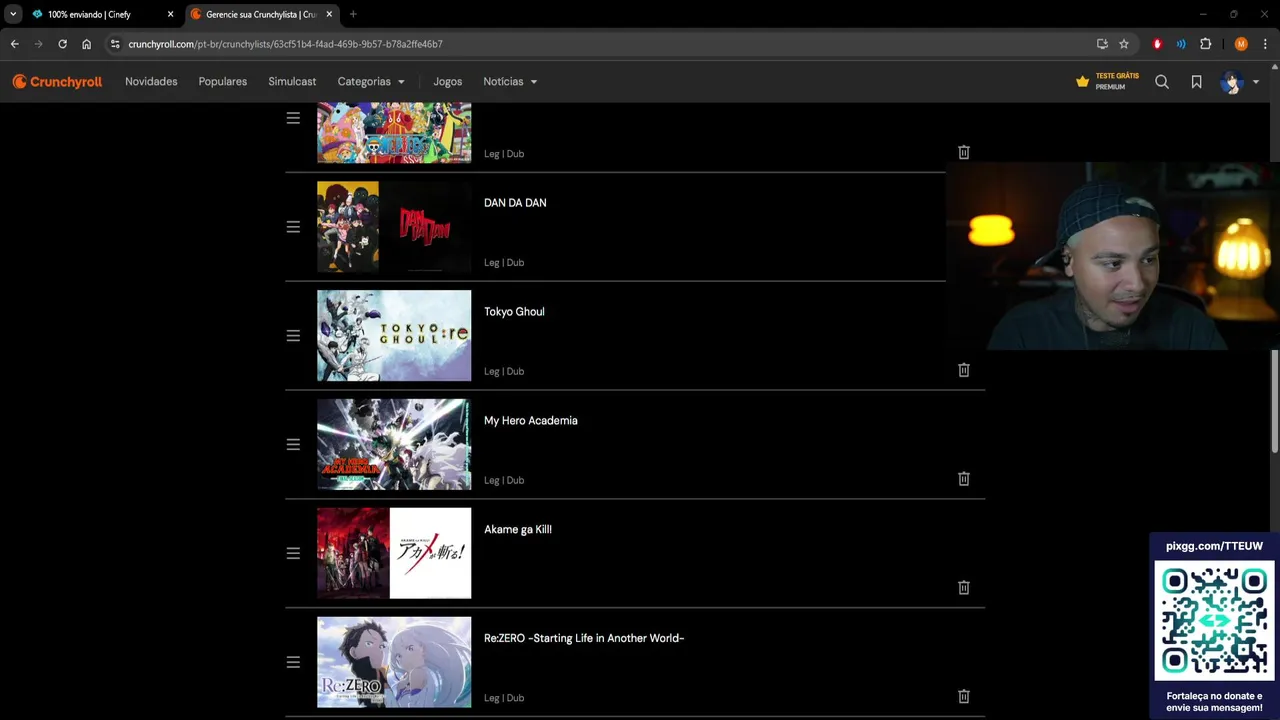The height and width of the screenshot is (720, 1280).
Task: Select the Gerencie sua Crunchylista tab
Action: [x=261, y=14]
